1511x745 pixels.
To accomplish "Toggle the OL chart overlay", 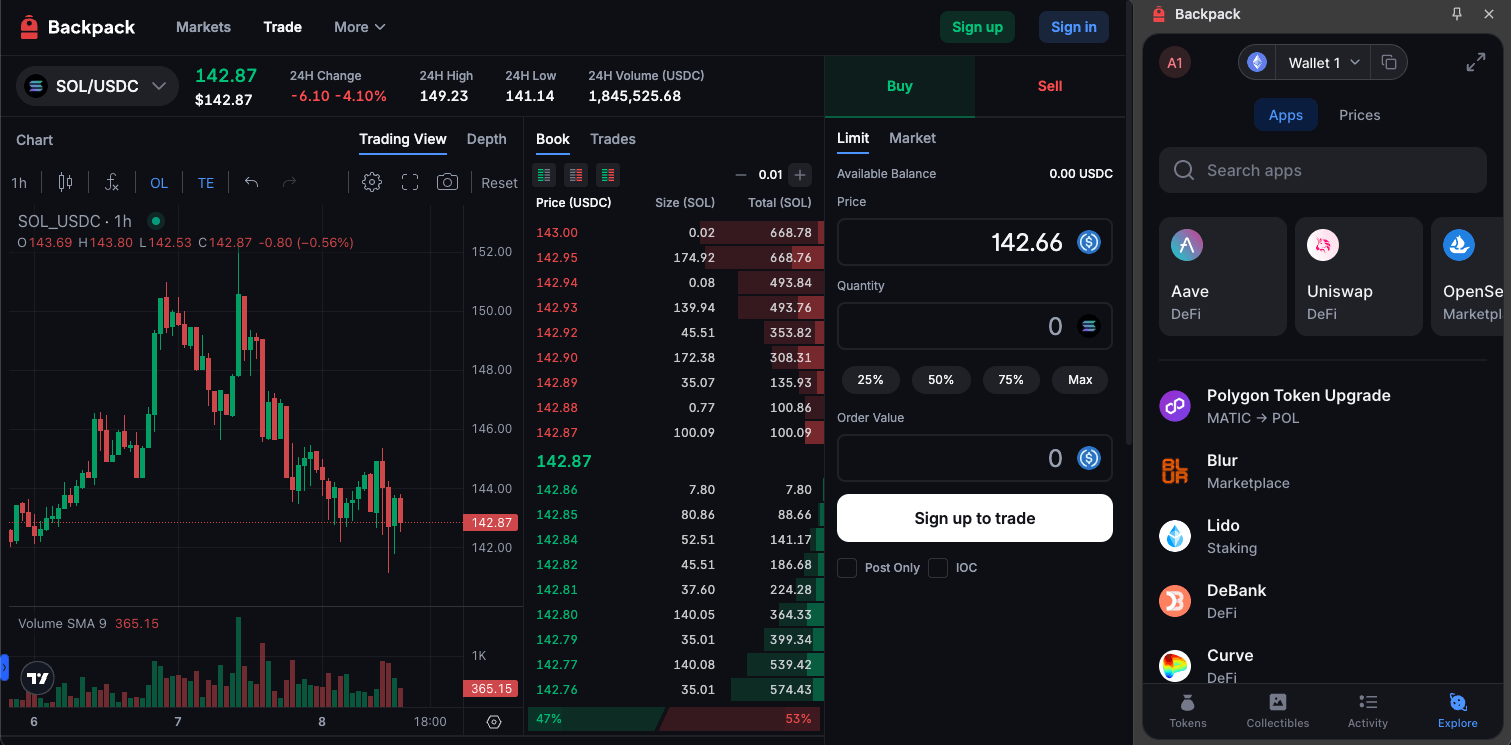I will [x=159, y=183].
